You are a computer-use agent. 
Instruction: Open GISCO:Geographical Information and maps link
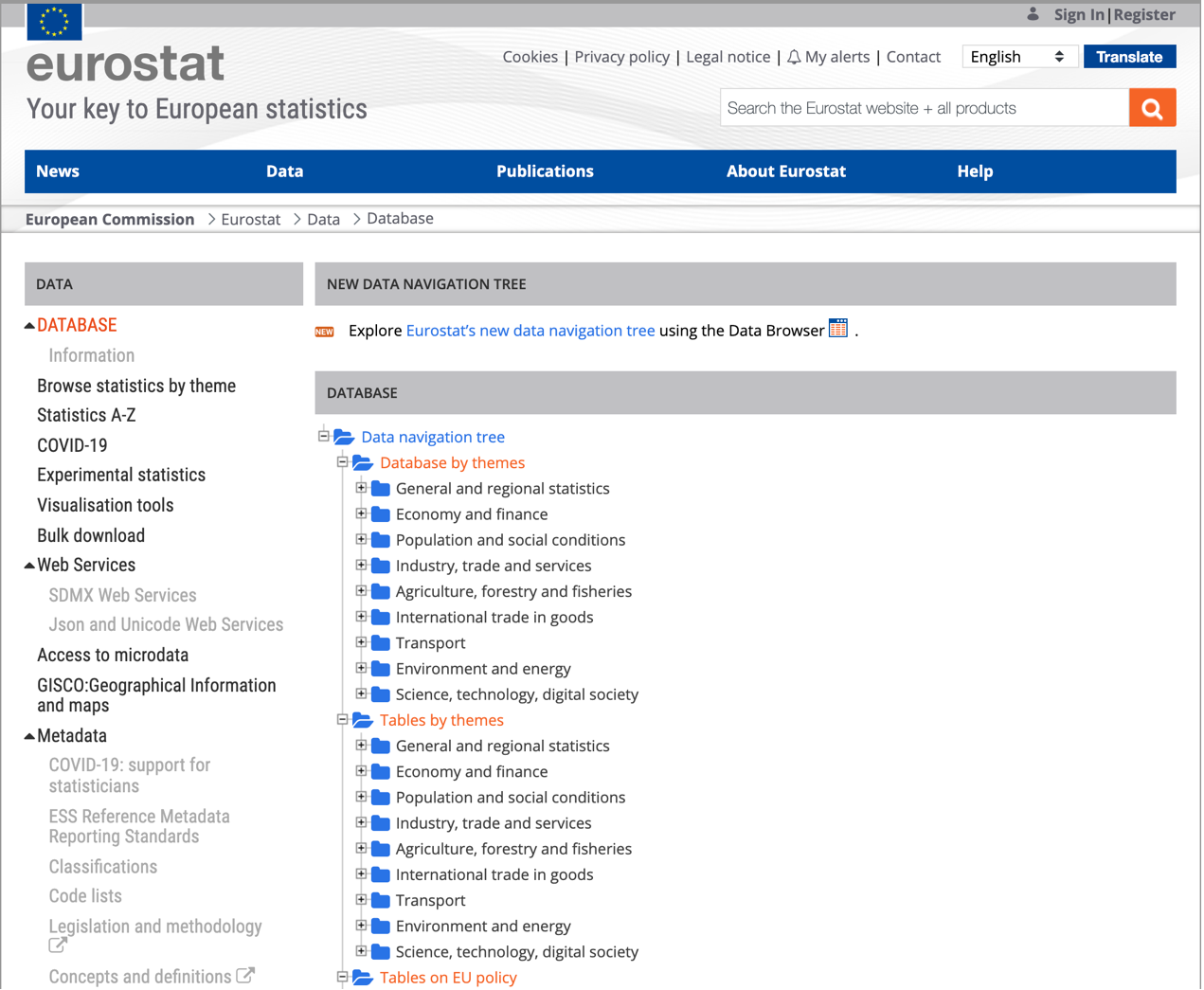click(156, 695)
